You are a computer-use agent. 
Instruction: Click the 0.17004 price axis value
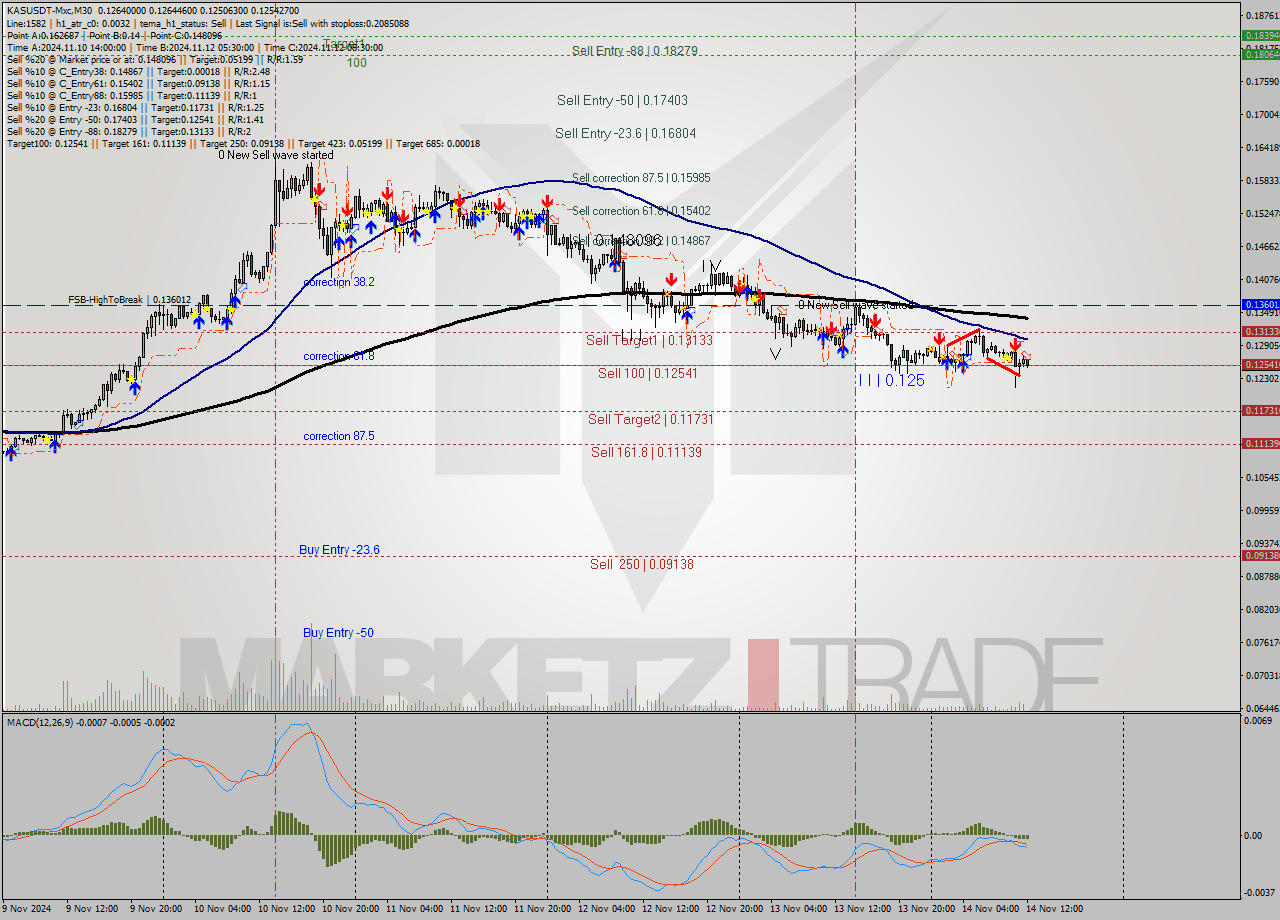pyautogui.click(x=1261, y=114)
